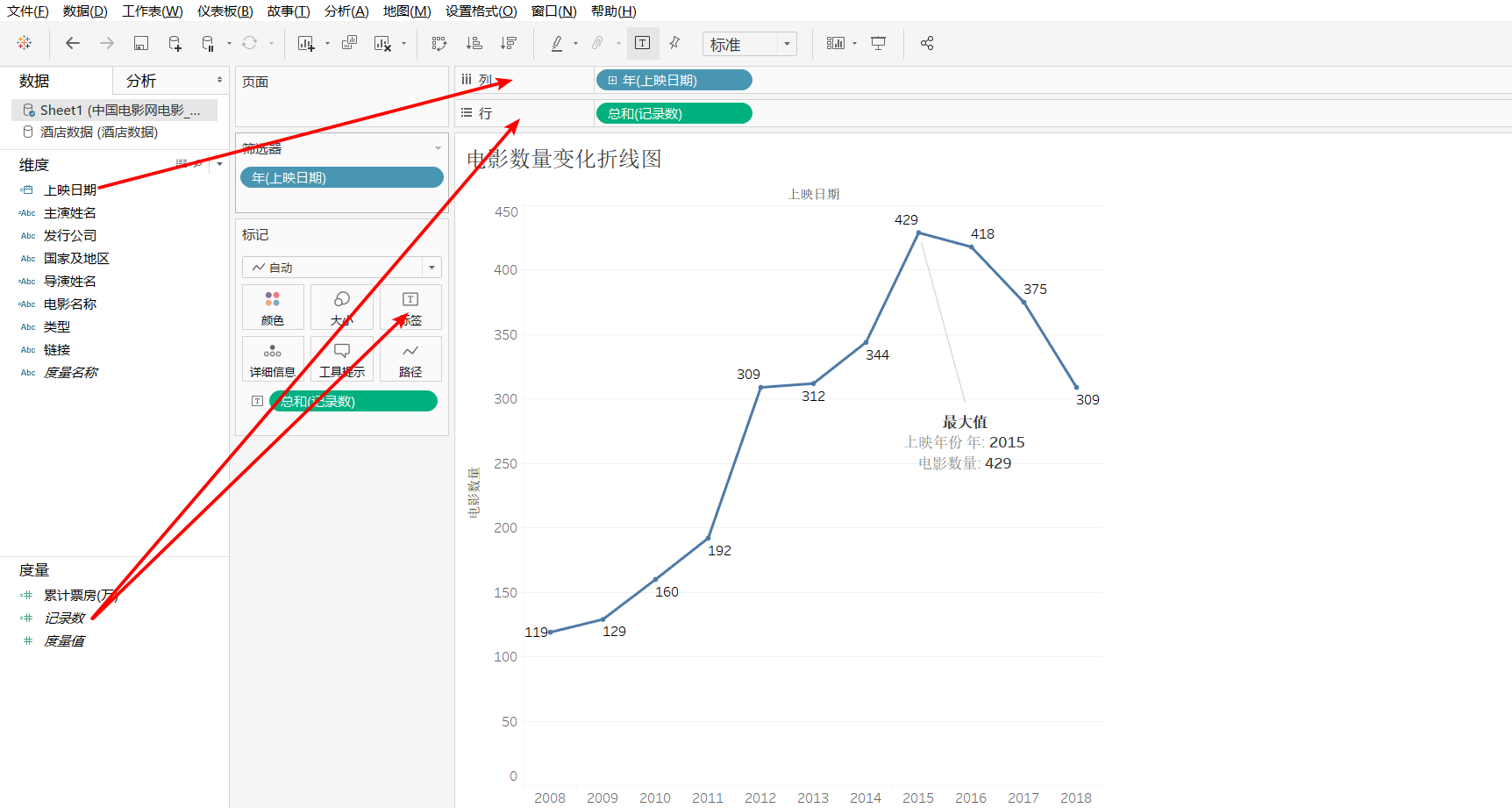Create a new worksheet icon
Screen dimensions: 1512x808
pyautogui.click(x=306, y=43)
